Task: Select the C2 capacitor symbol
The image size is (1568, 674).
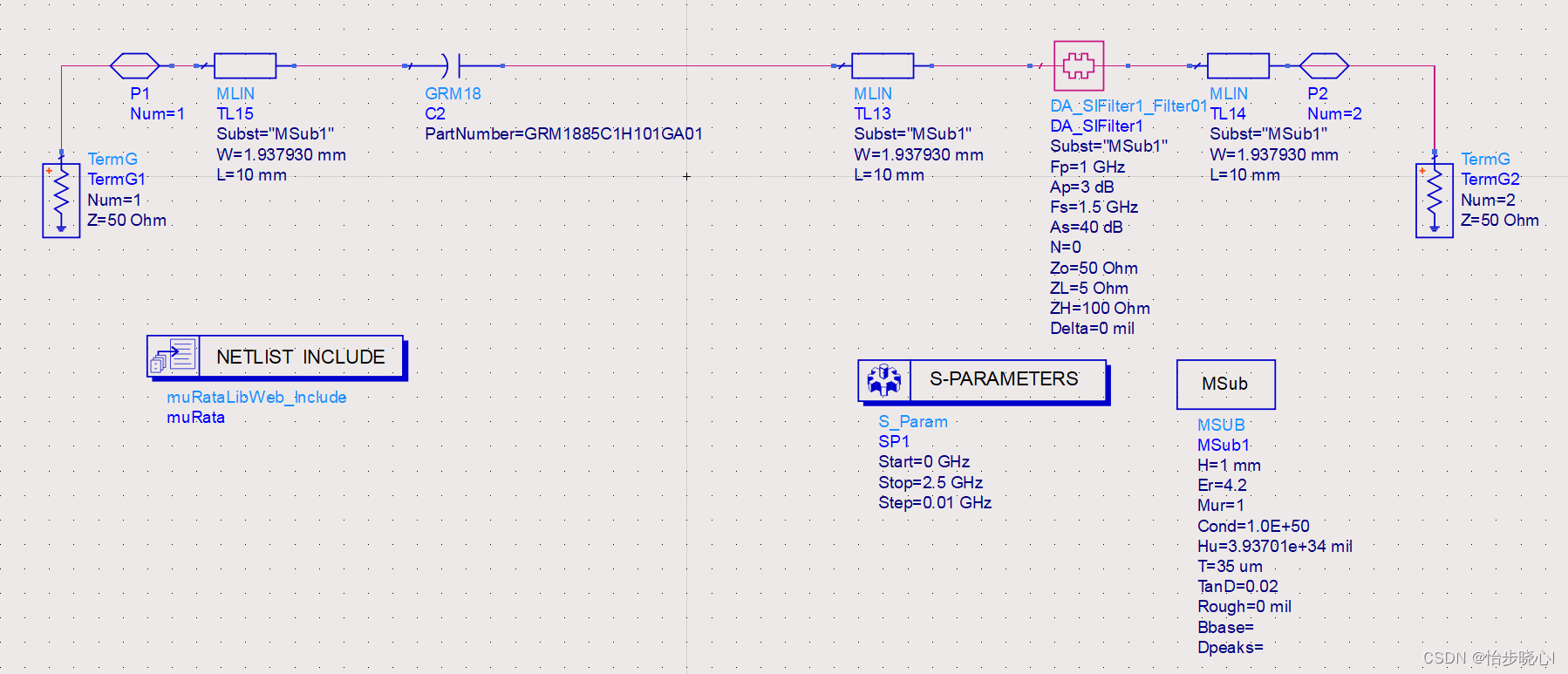Action: [x=453, y=65]
